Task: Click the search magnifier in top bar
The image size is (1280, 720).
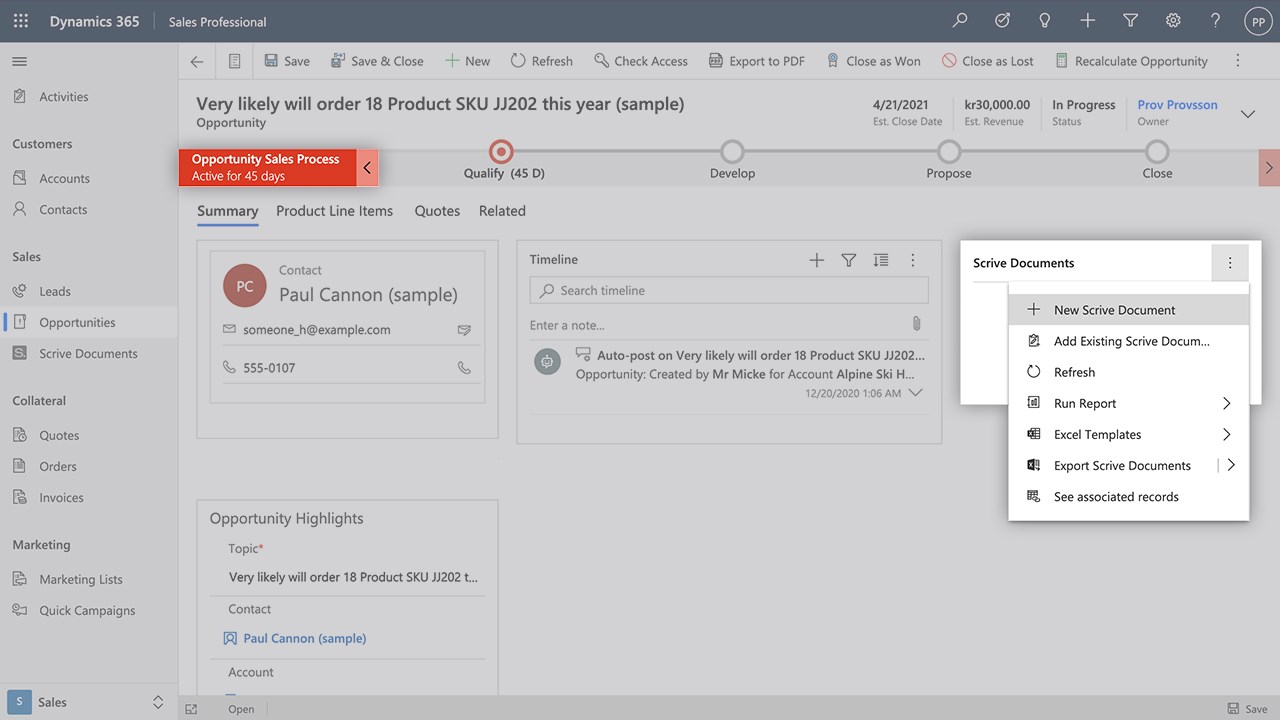Action: pos(960,21)
